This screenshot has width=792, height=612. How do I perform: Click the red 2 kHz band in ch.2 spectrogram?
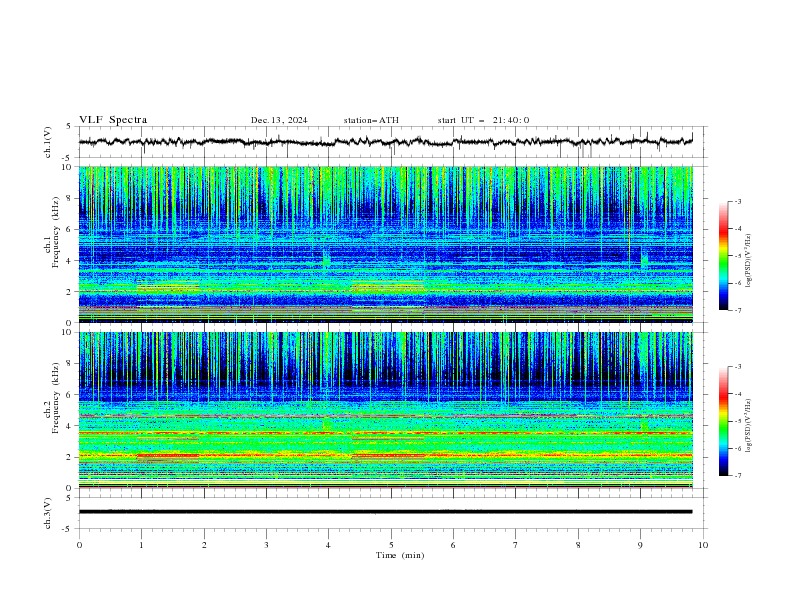(x=386, y=455)
